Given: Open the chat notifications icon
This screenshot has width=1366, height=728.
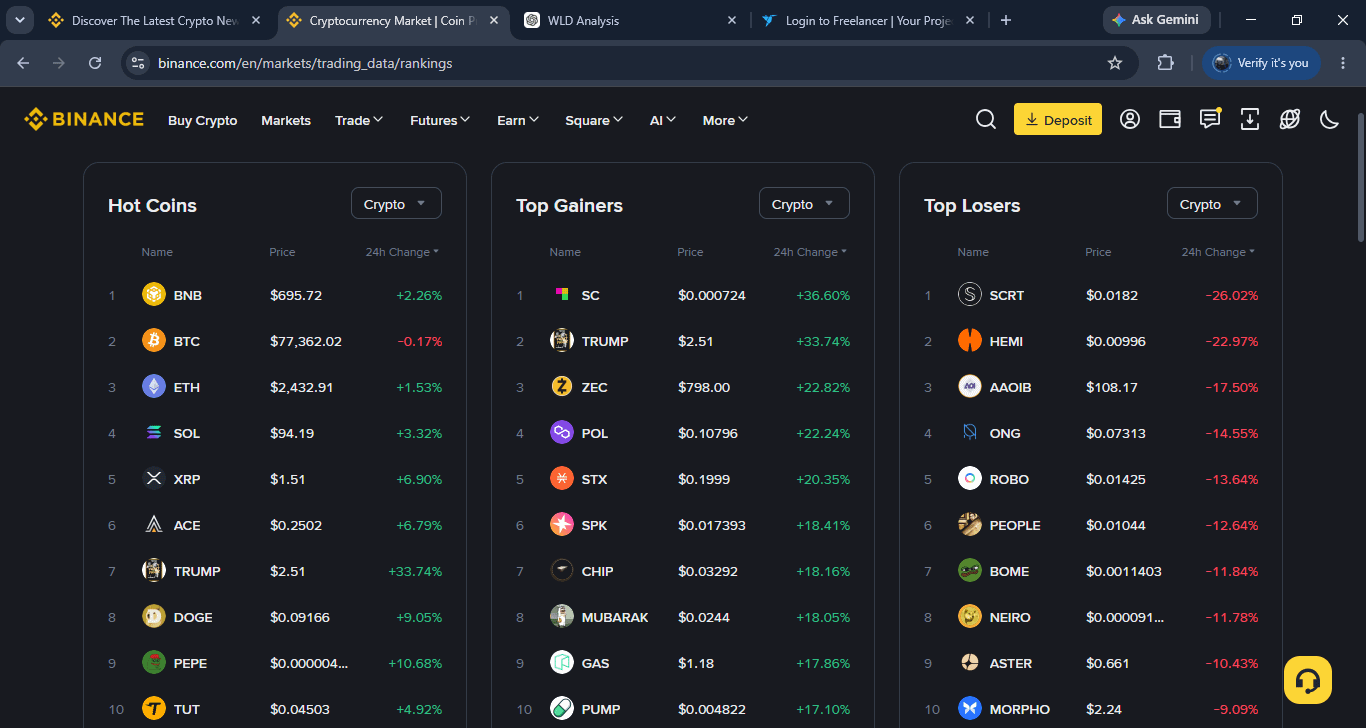Looking at the screenshot, I should click(x=1210, y=120).
